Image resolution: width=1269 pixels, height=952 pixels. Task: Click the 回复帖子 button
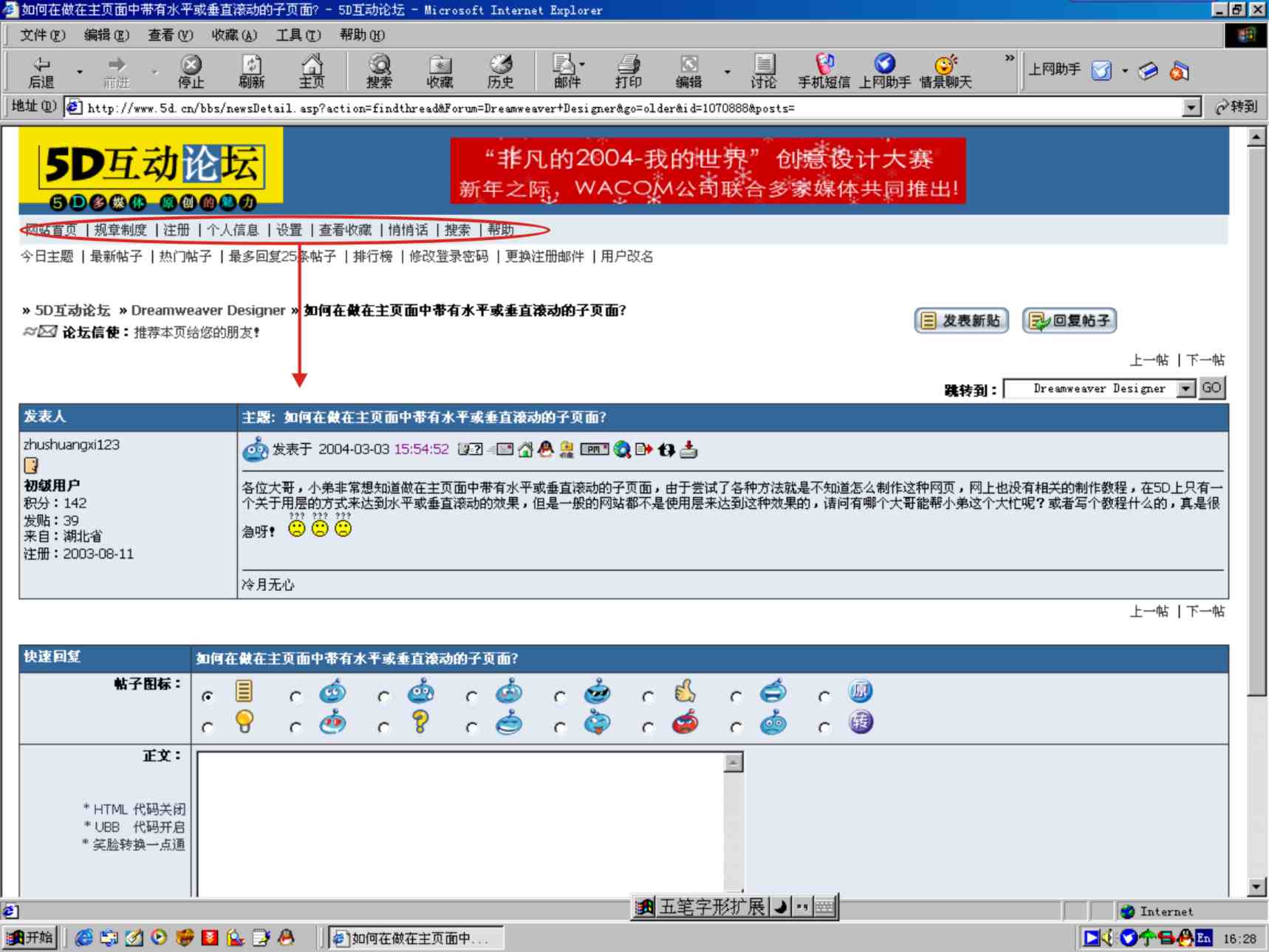(x=1069, y=321)
